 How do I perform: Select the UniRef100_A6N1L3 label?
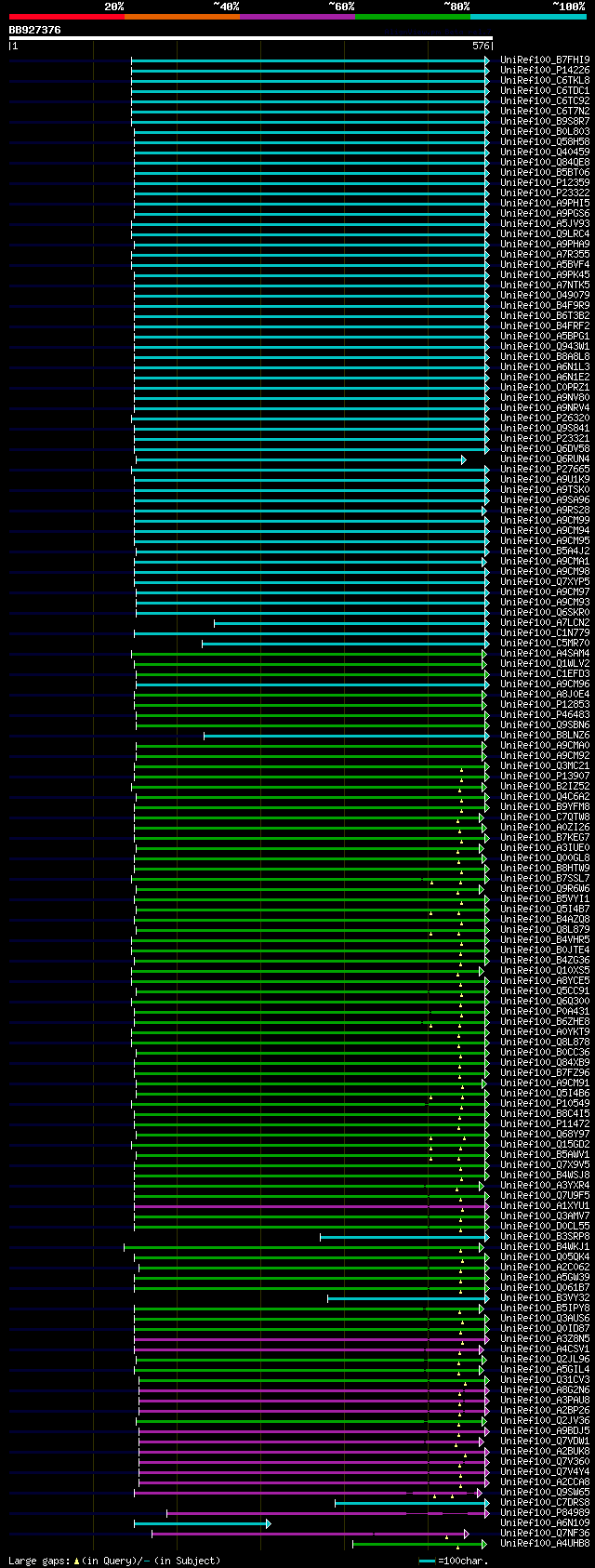point(545,366)
